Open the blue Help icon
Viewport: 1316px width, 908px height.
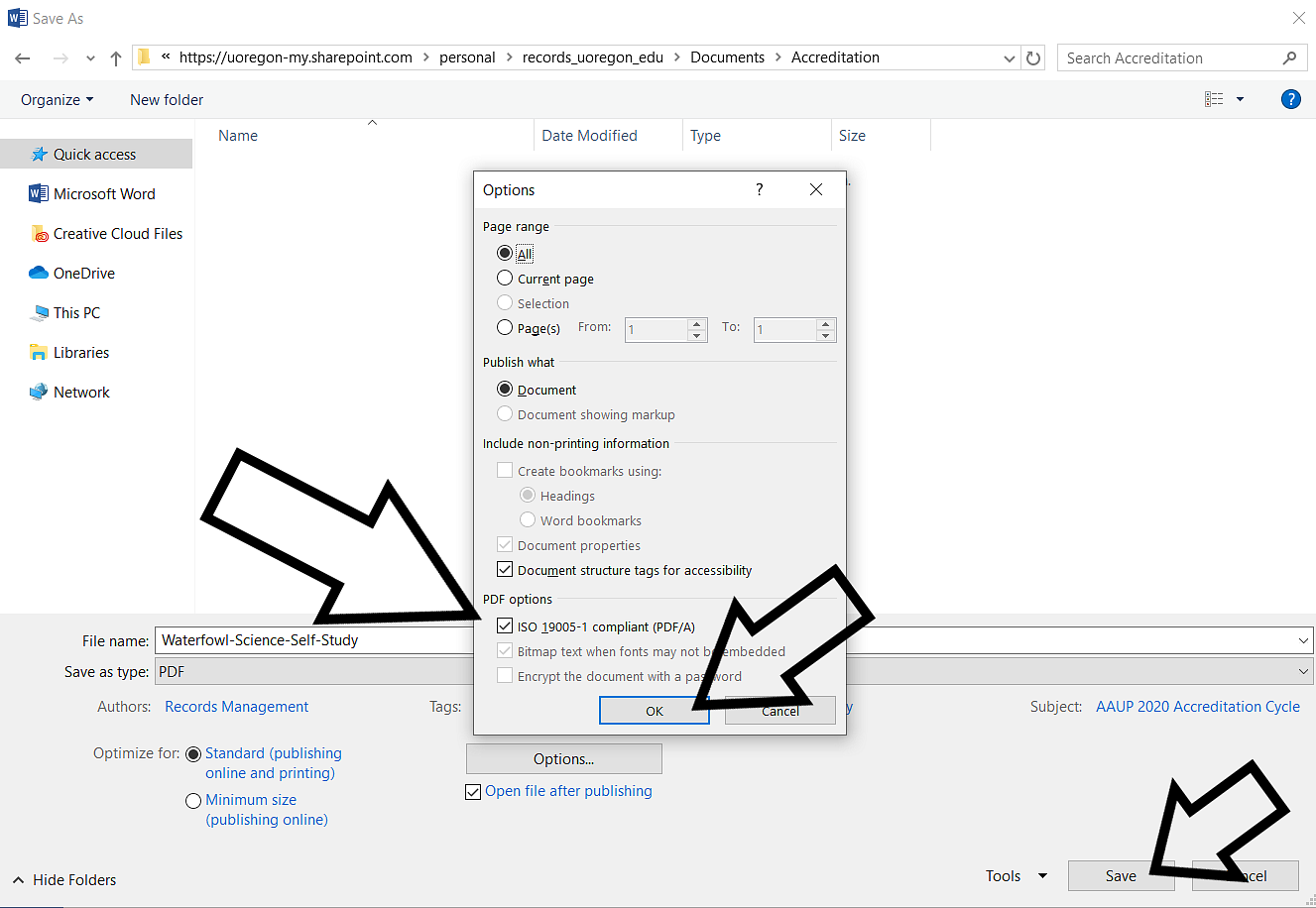[1290, 99]
